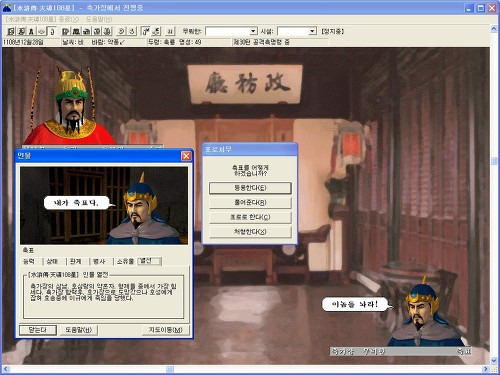Click the 포로처우 dialog title bar
500x375 pixels.
(250, 149)
